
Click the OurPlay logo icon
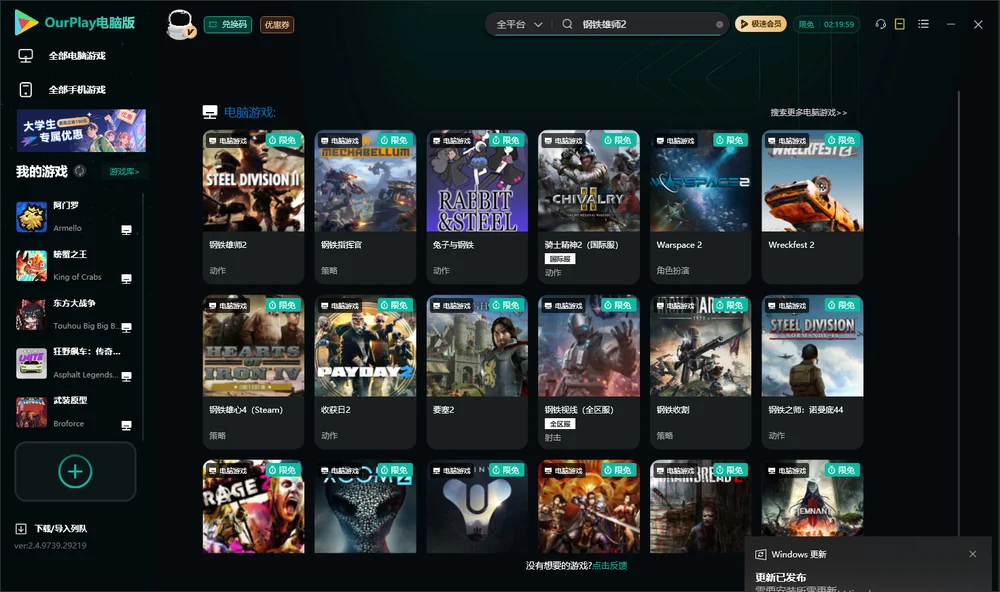coord(26,22)
